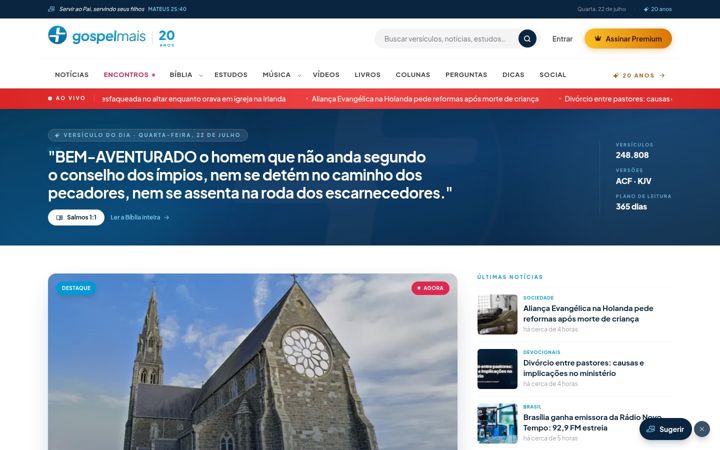Image resolution: width=720 pixels, height=450 pixels.
Task: Open the Notícias menu item
Action: pyautogui.click(x=72, y=74)
